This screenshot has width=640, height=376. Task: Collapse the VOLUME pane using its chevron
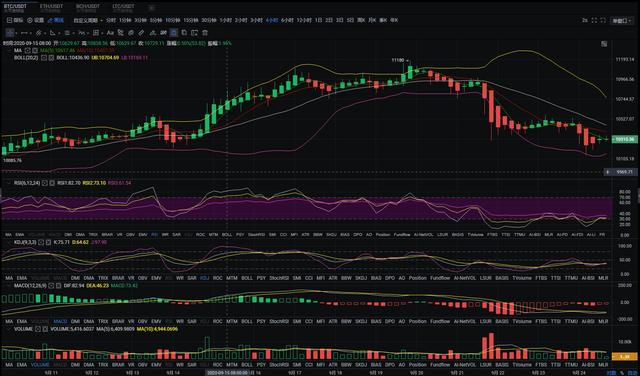click(x=9, y=329)
